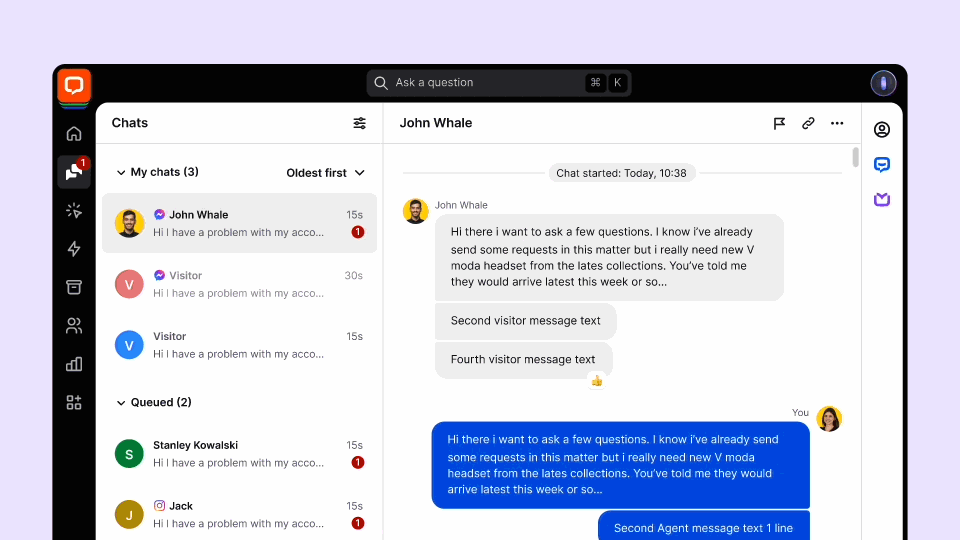The width and height of the screenshot is (960, 540).
Task: Open the Oldest first sort dropdown
Action: 325,173
